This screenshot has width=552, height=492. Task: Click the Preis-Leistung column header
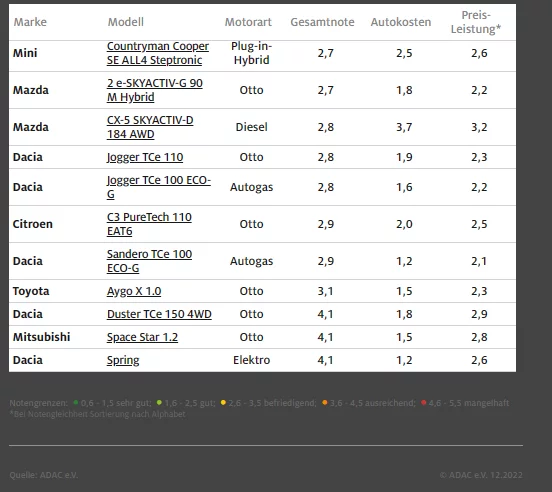(x=476, y=22)
